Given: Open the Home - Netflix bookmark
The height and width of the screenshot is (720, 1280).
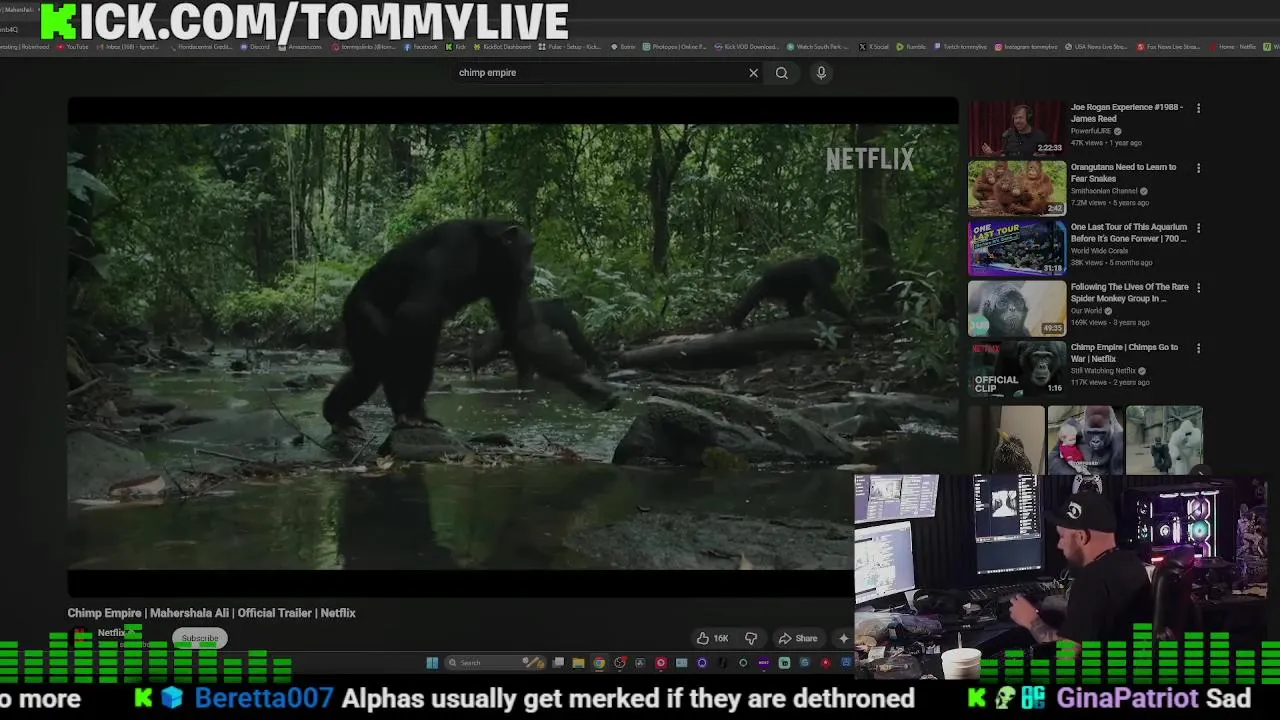Looking at the screenshot, I should coord(1233,47).
